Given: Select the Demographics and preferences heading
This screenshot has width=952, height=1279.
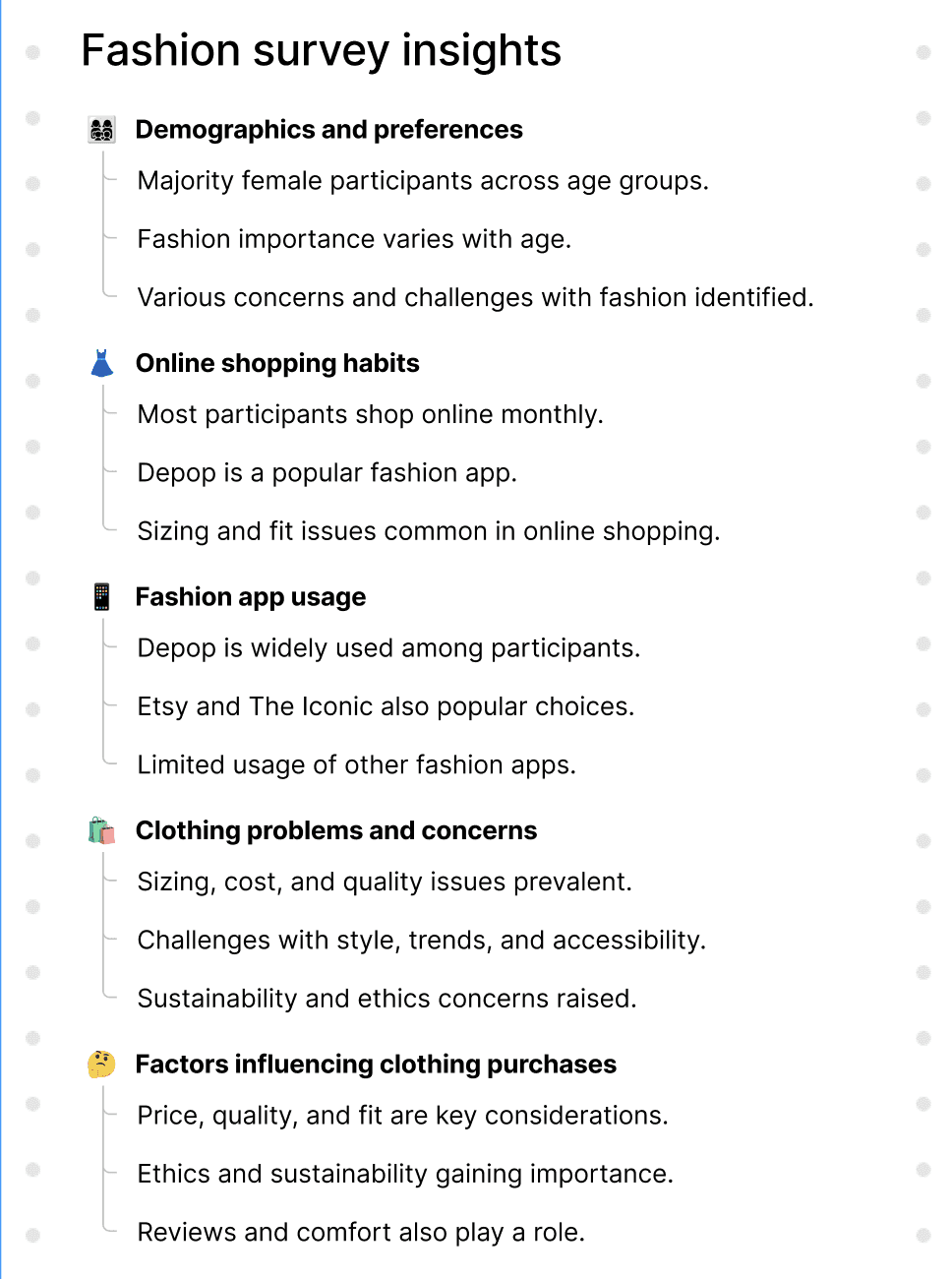Looking at the screenshot, I should 329,130.
